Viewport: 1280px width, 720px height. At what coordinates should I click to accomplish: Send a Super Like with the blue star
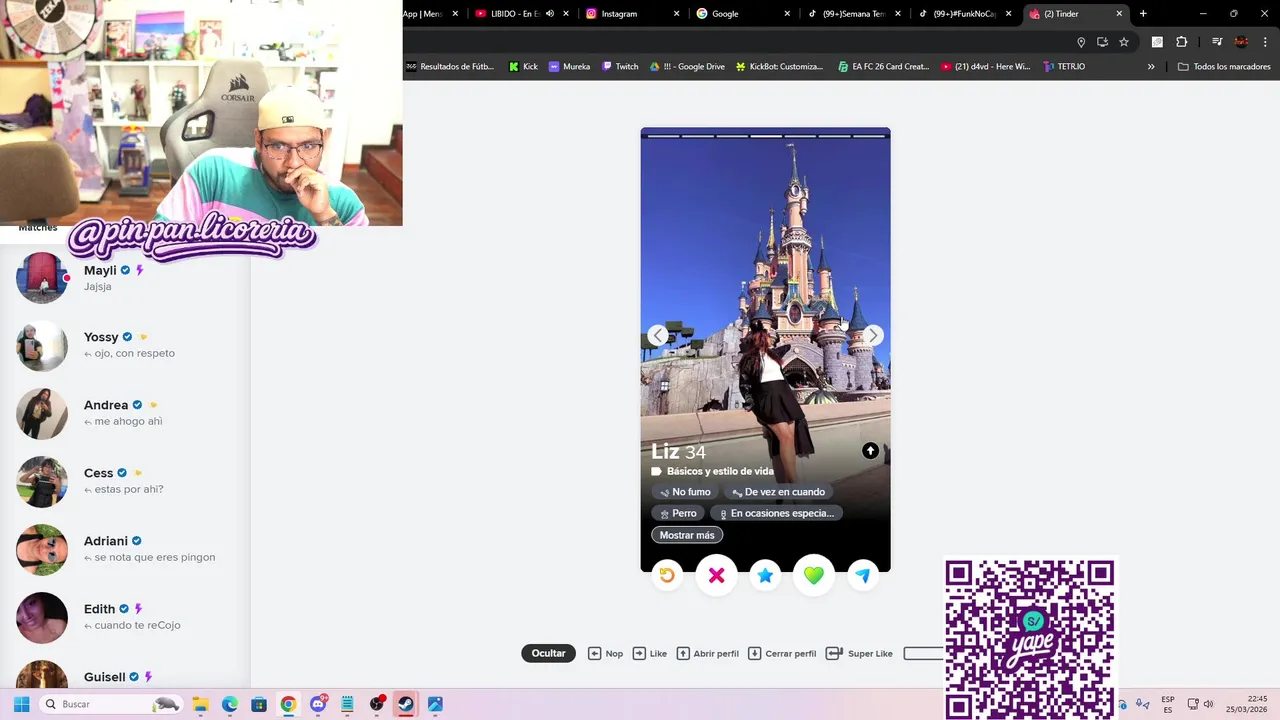[x=765, y=575]
